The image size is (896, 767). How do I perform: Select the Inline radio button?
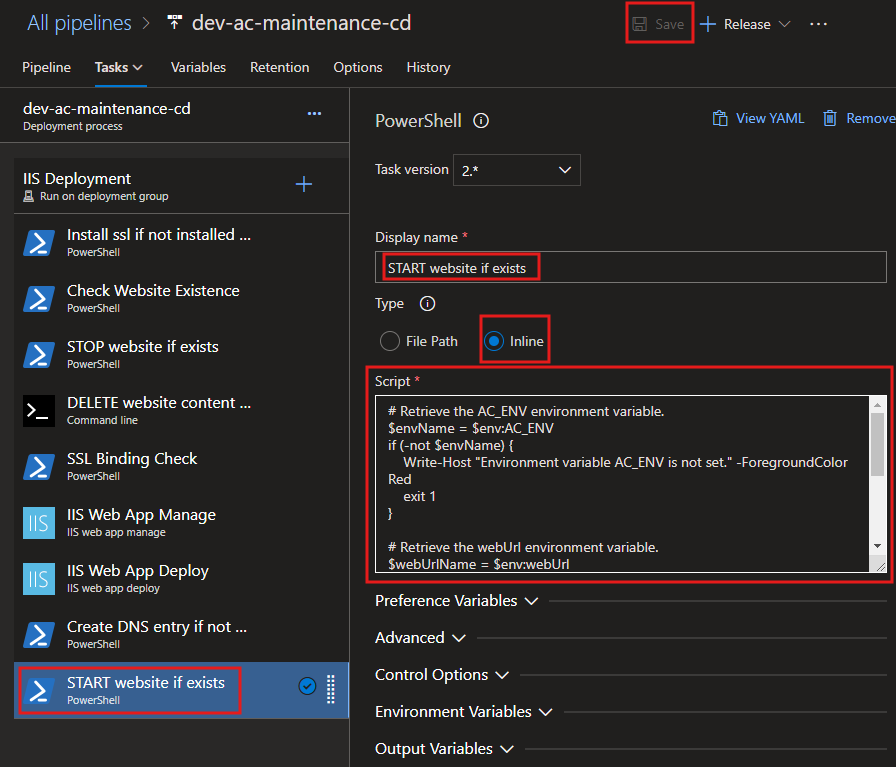coord(494,341)
